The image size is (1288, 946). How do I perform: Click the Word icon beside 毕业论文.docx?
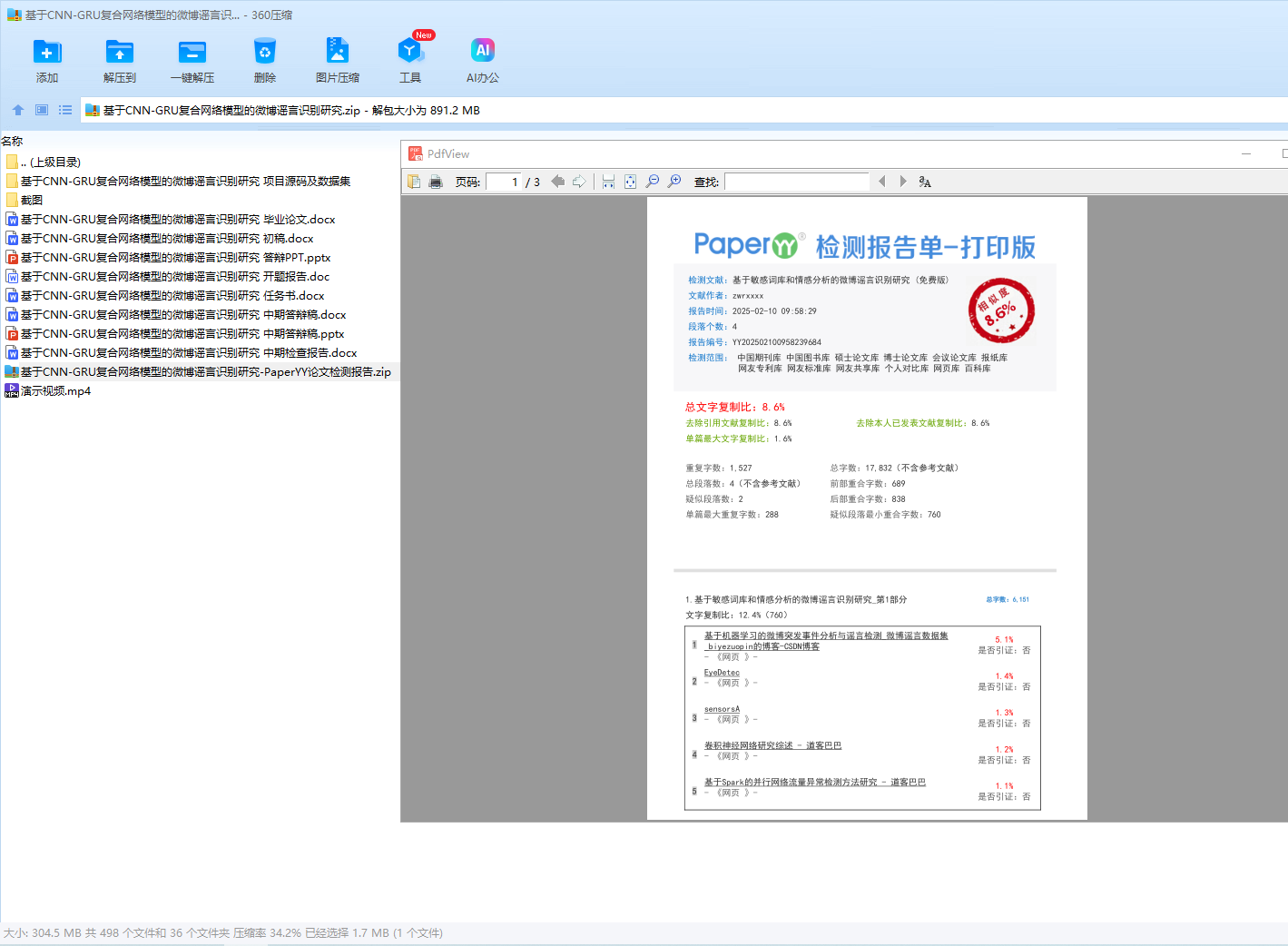[x=12, y=219]
